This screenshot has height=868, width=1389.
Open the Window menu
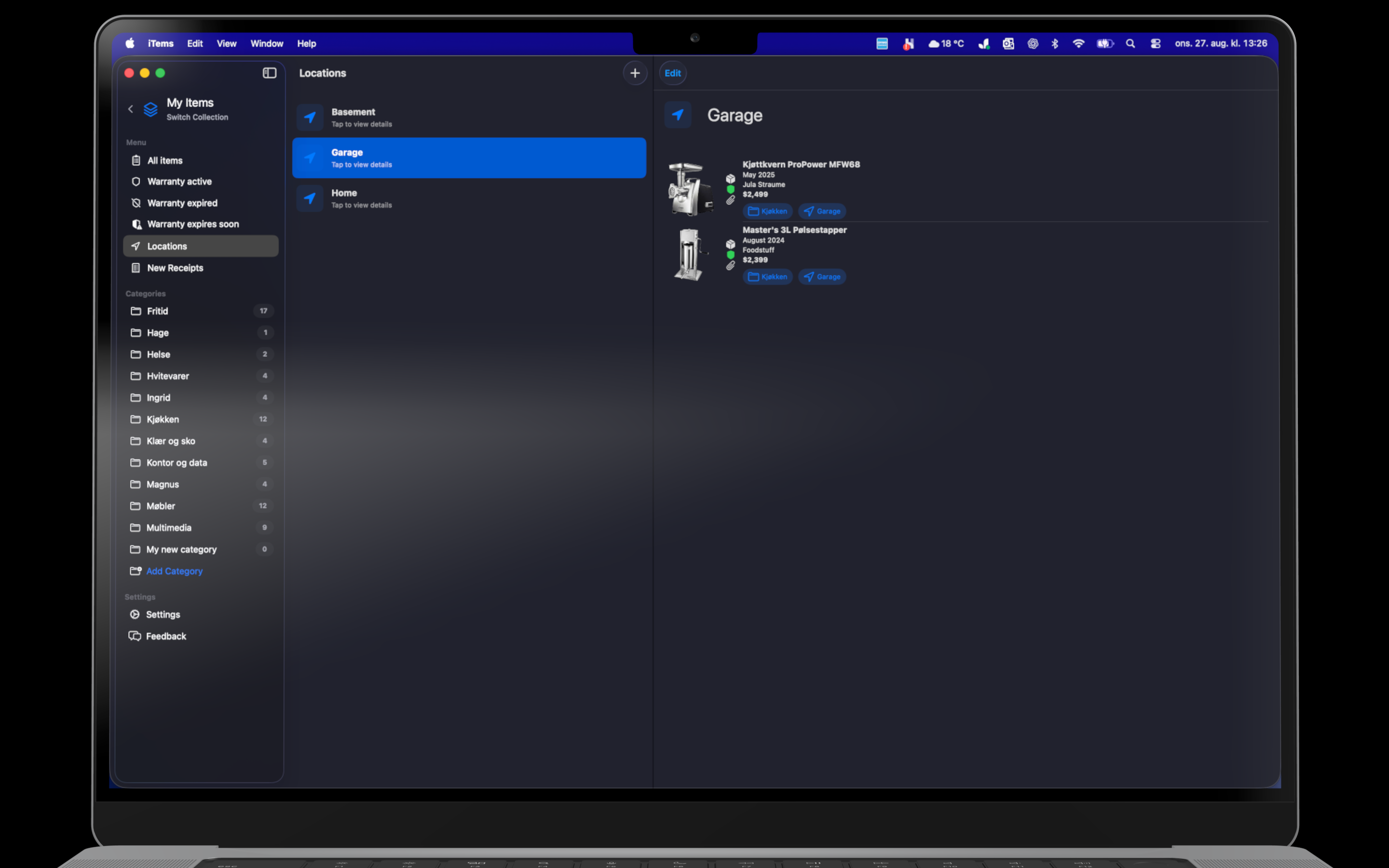[x=267, y=43]
